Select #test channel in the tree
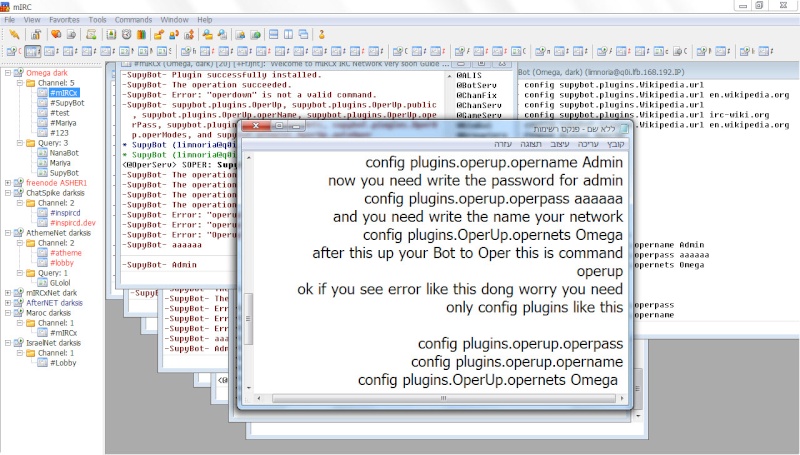The width and height of the screenshot is (800, 455). 60,113
